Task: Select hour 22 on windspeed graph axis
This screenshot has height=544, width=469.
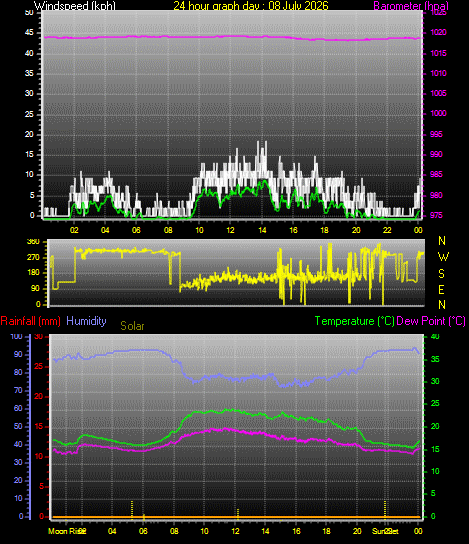Action: click(x=387, y=230)
